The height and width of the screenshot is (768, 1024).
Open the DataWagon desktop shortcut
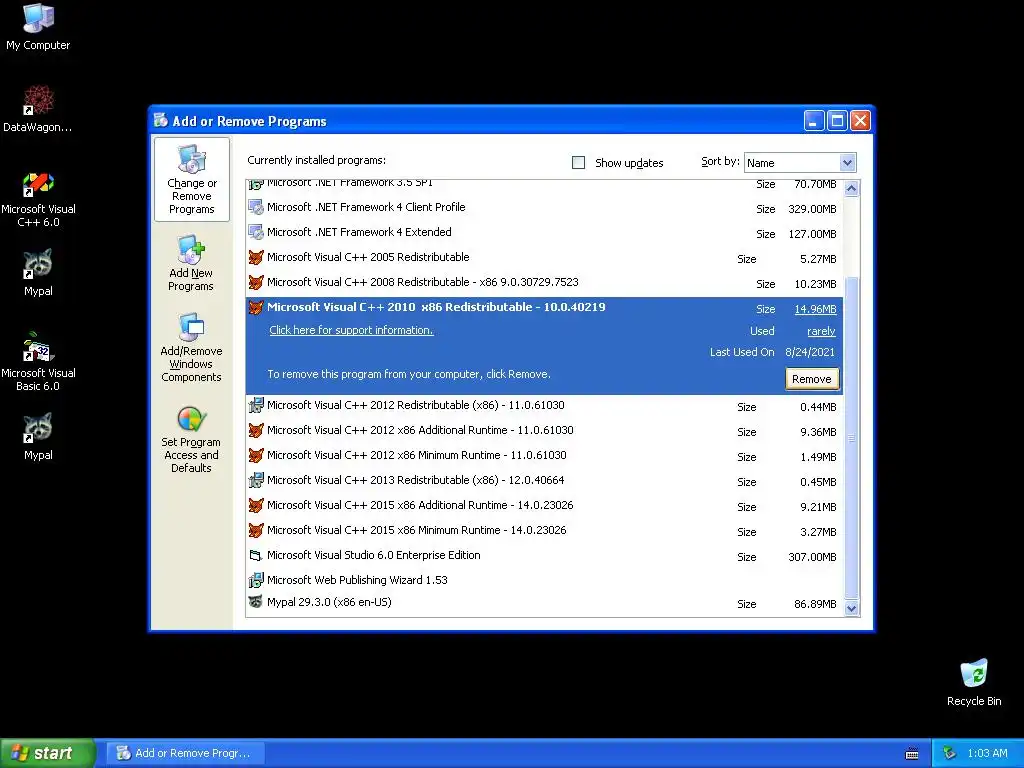[38, 108]
